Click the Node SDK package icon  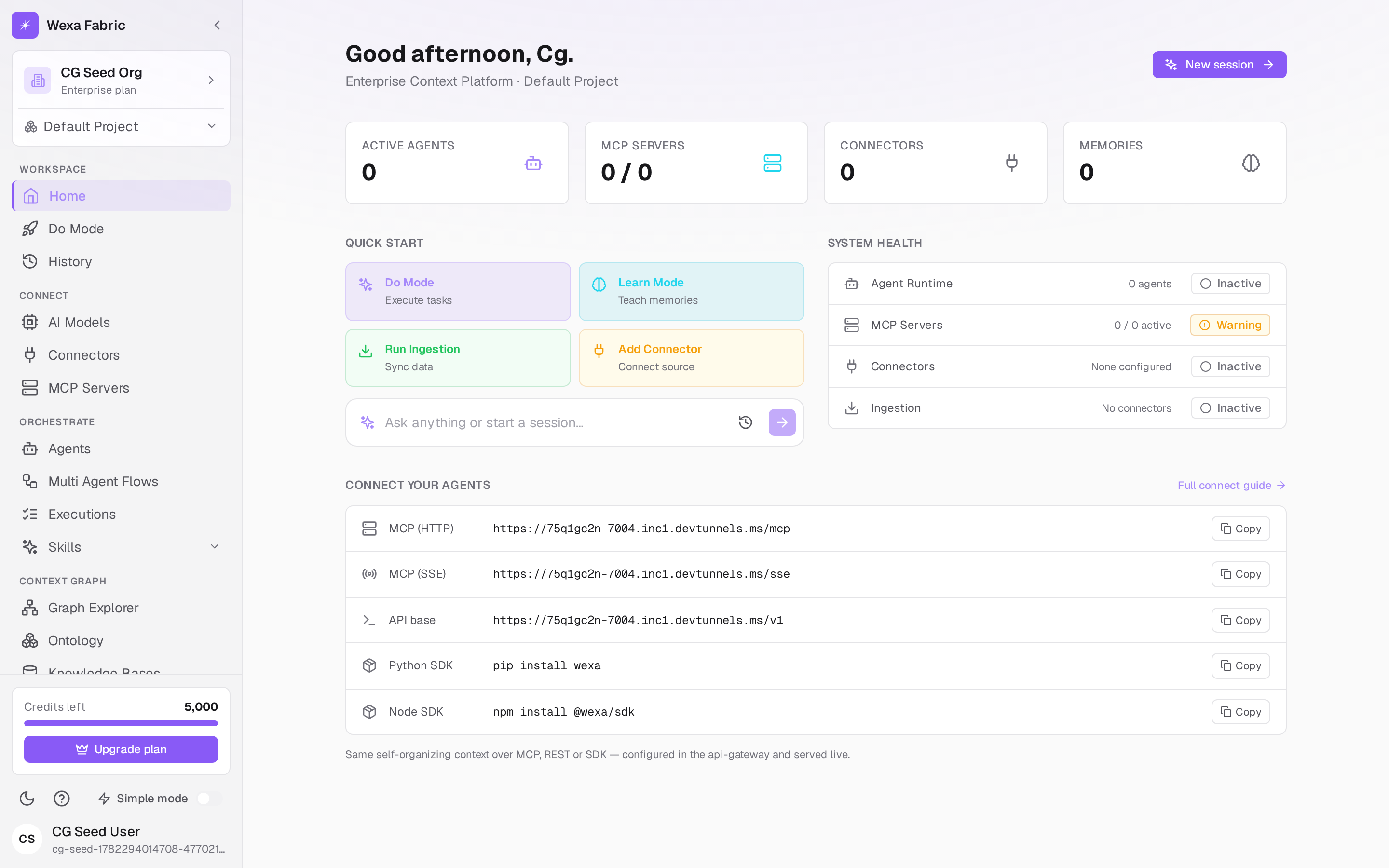point(369,712)
